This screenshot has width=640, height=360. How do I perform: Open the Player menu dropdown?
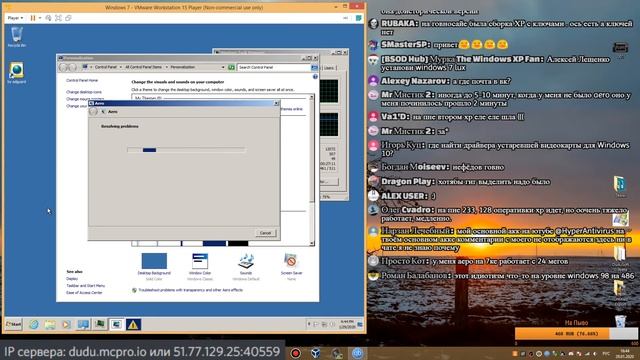tap(15, 18)
